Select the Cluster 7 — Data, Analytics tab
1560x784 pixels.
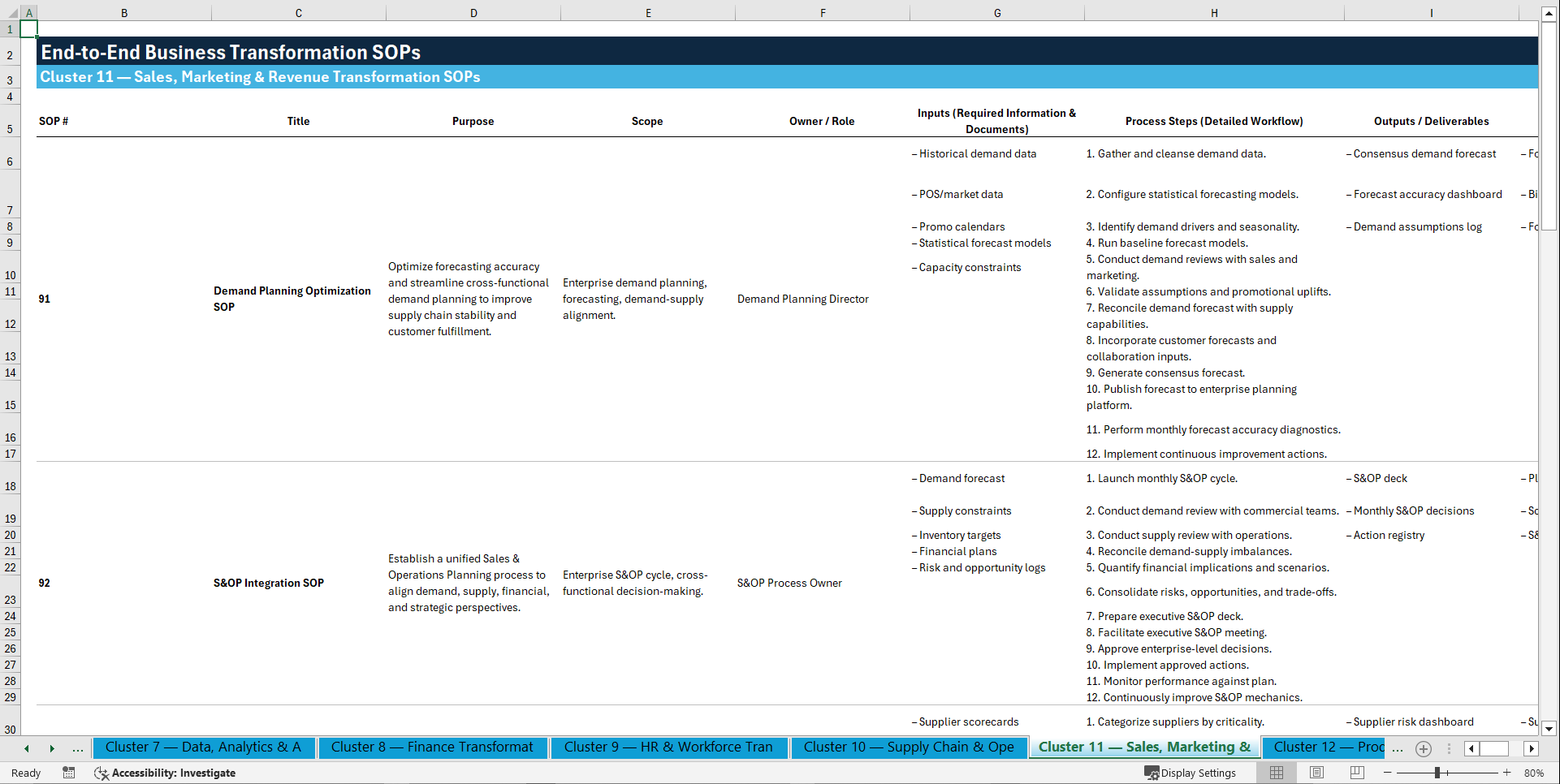[205, 747]
